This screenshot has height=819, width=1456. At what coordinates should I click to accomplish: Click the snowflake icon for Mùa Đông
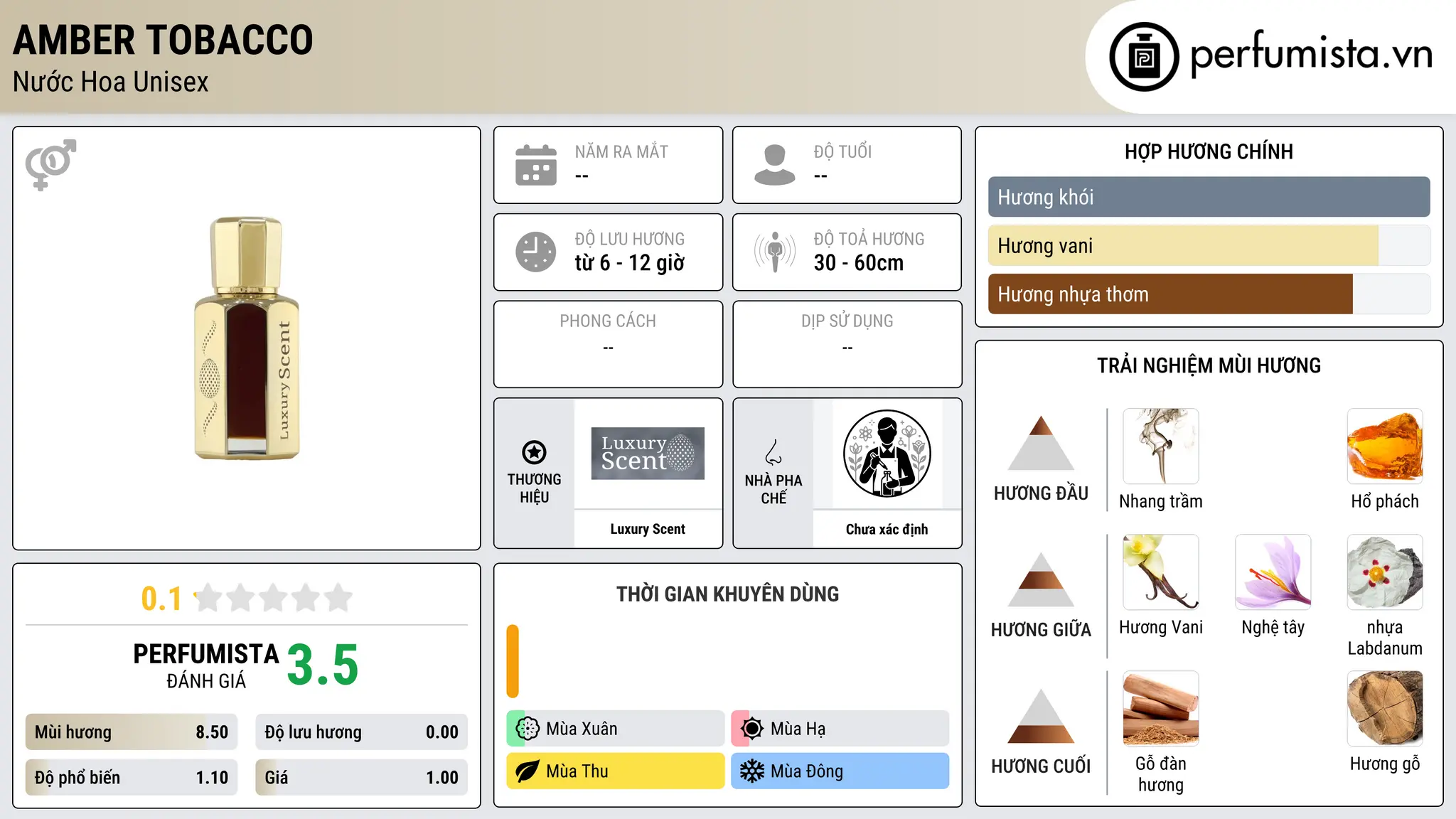[752, 771]
